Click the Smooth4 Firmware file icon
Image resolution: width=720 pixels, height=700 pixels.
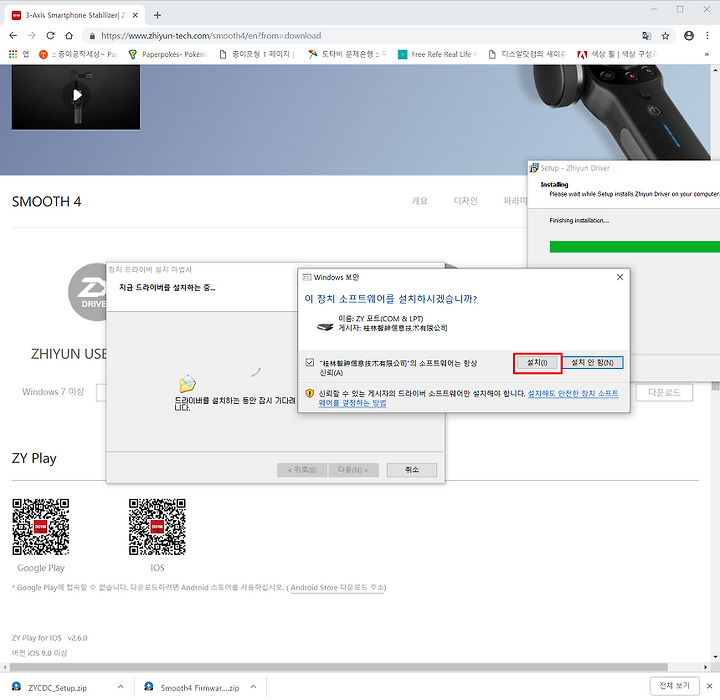[149, 687]
